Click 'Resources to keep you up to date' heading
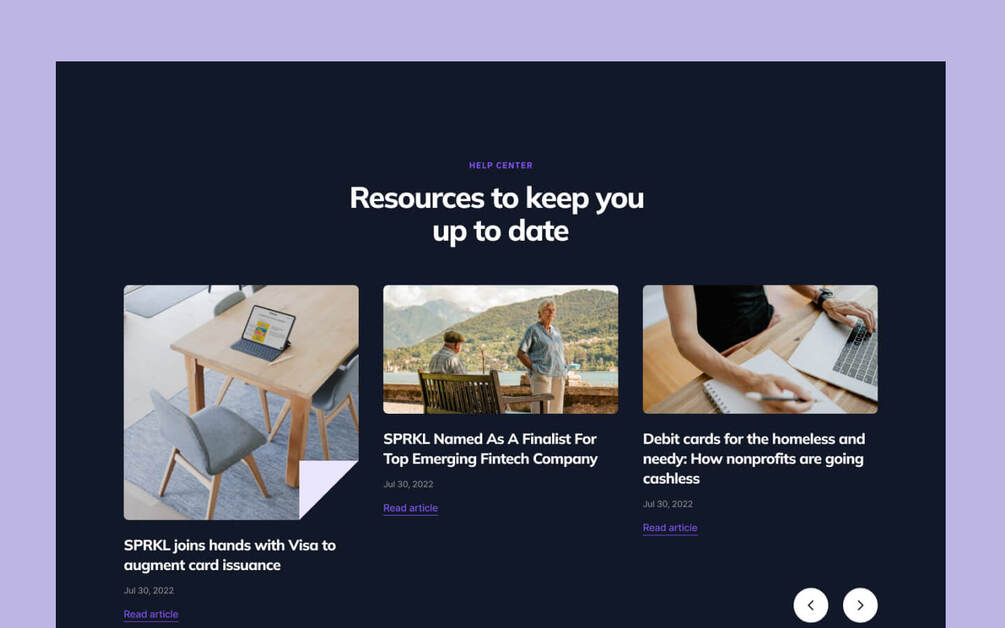Viewport: 1005px width, 628px height. 497,215
